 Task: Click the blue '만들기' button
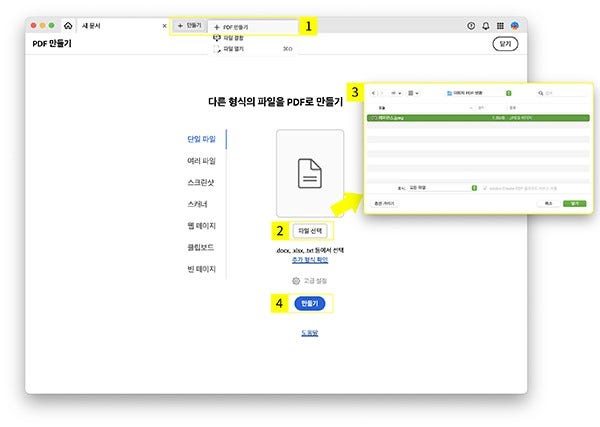[310, 303]
